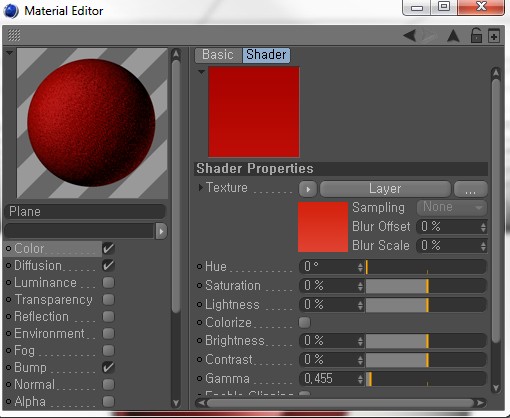Enable the Transparency channel checkbox

pos(108,299)
